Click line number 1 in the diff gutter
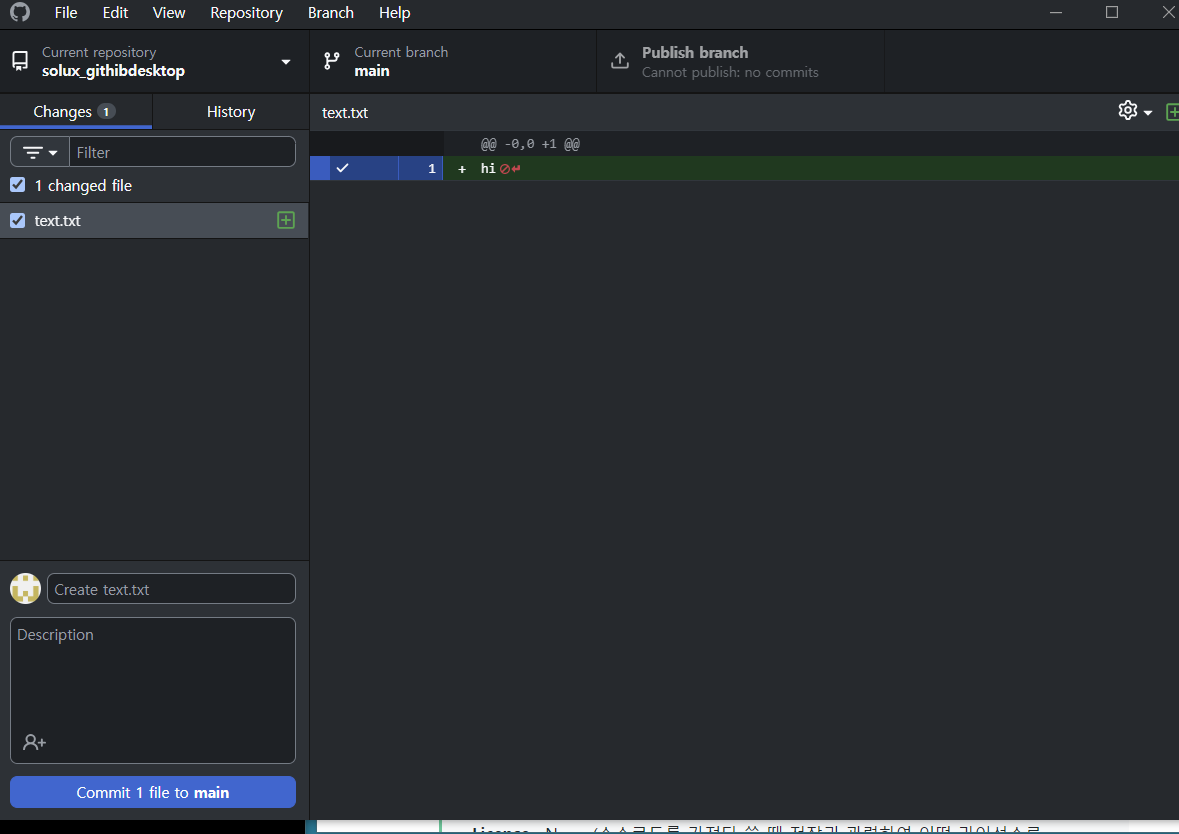The width and height of the screenshot is (1179, 834). [431, 168]
